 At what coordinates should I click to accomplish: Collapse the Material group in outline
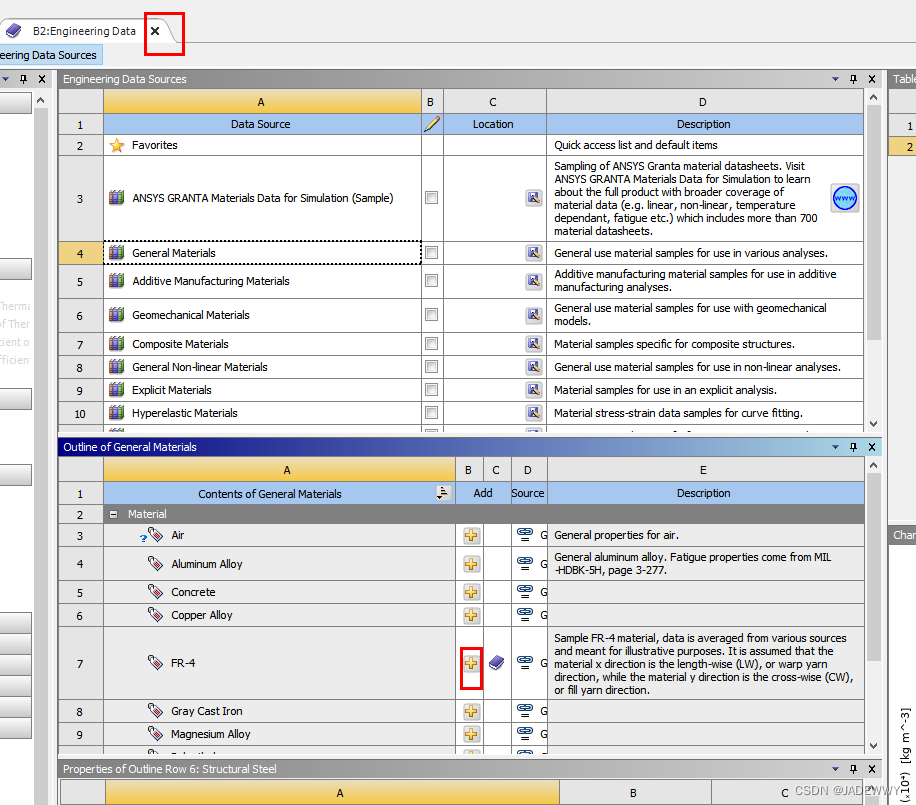pyautogui.click(x=114, y=514)
